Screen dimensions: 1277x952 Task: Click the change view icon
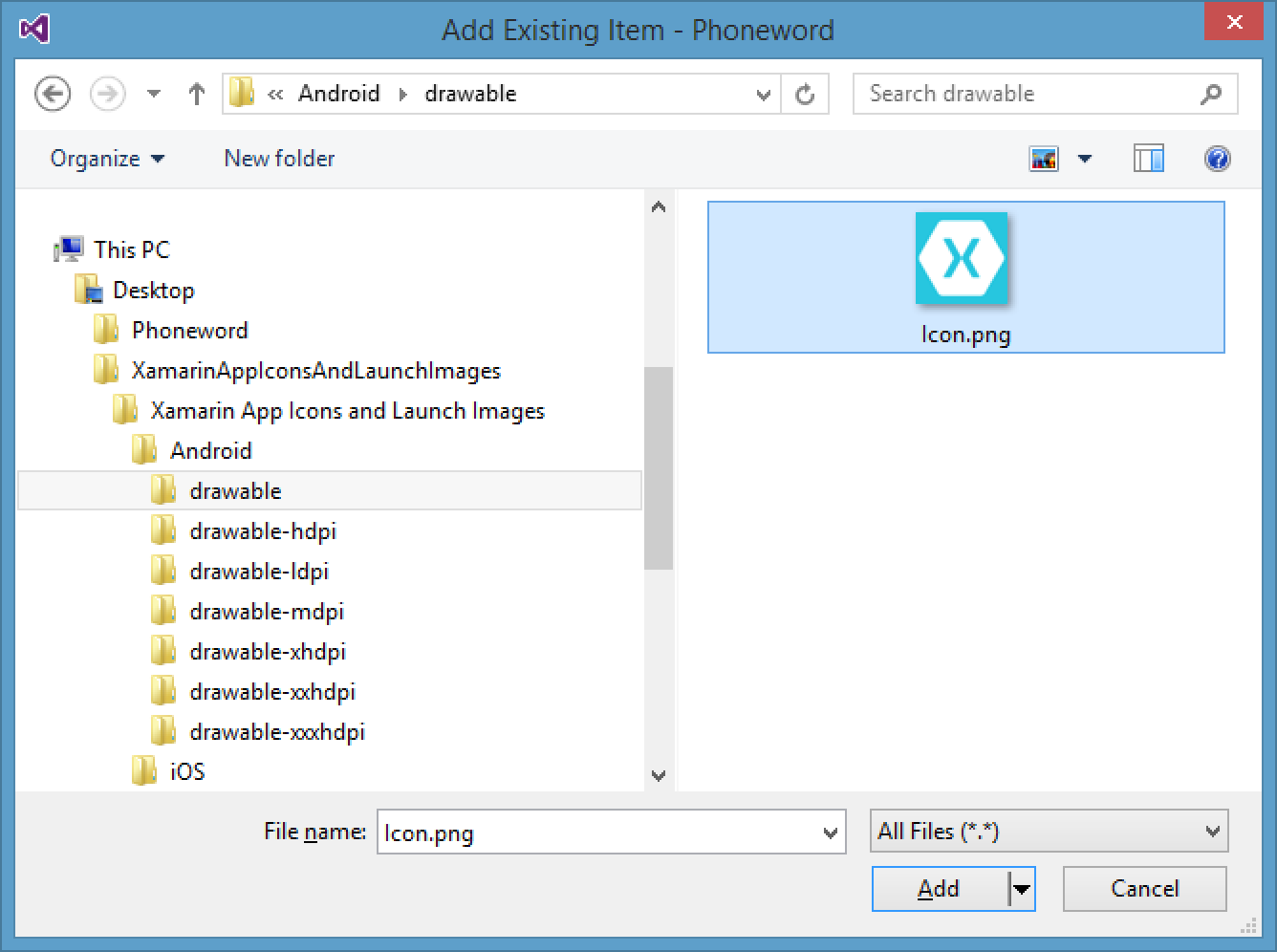pyautogui.click(x=1044, y=159)
